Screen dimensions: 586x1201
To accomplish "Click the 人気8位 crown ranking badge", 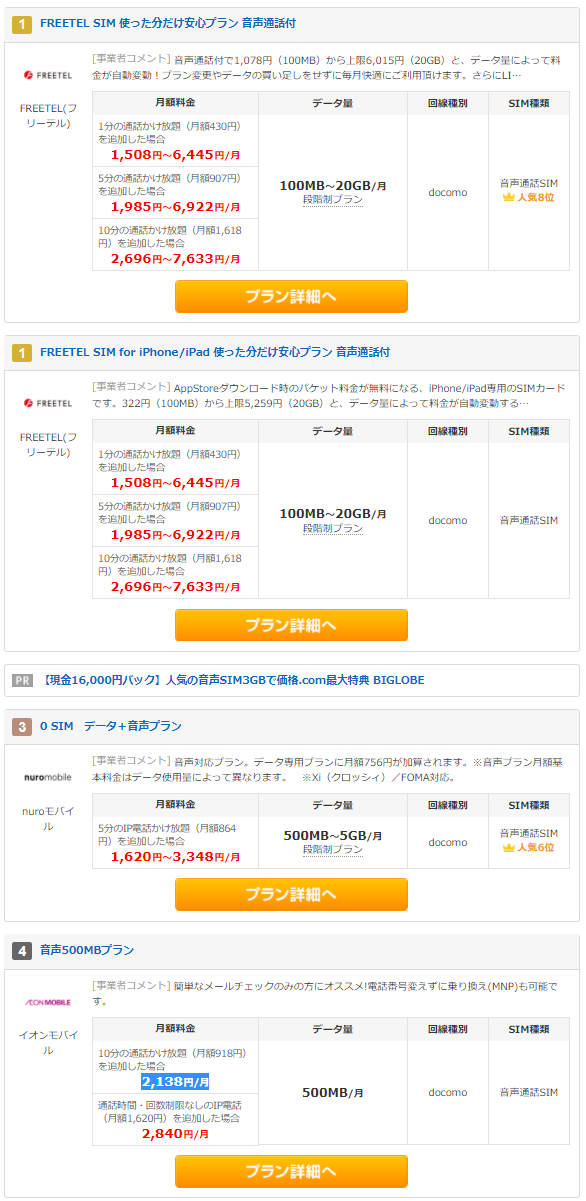I will 528,197.
